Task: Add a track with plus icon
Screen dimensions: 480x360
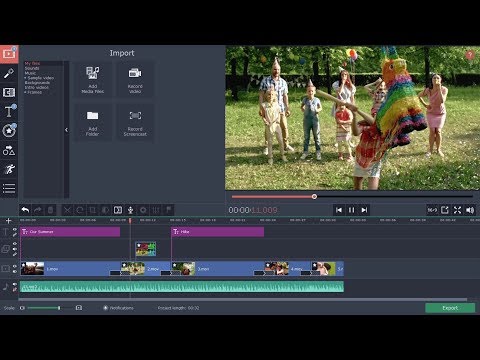Action: (x=9, y=221)
